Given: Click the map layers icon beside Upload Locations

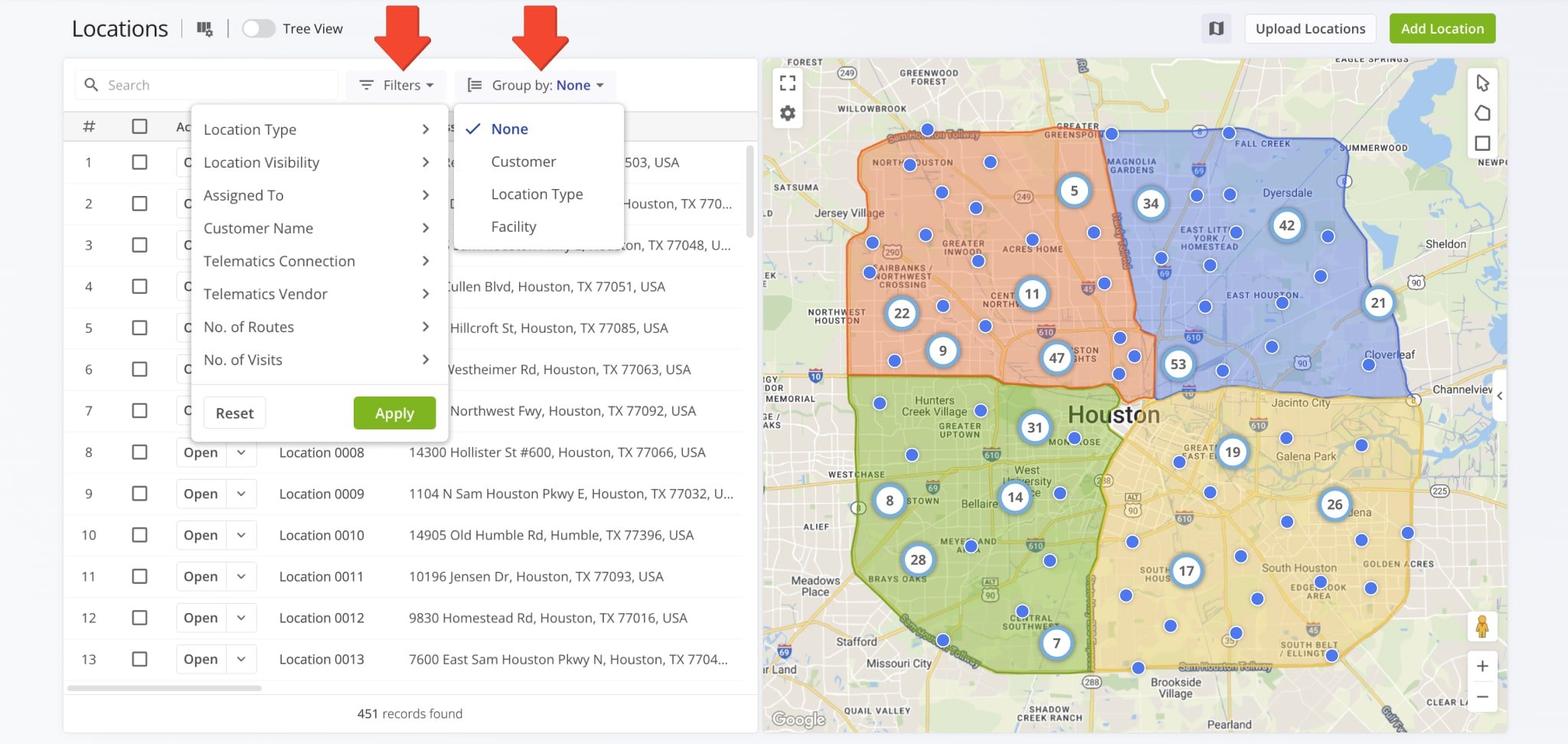Looking at the screenshot, I should click(1216, 28).
